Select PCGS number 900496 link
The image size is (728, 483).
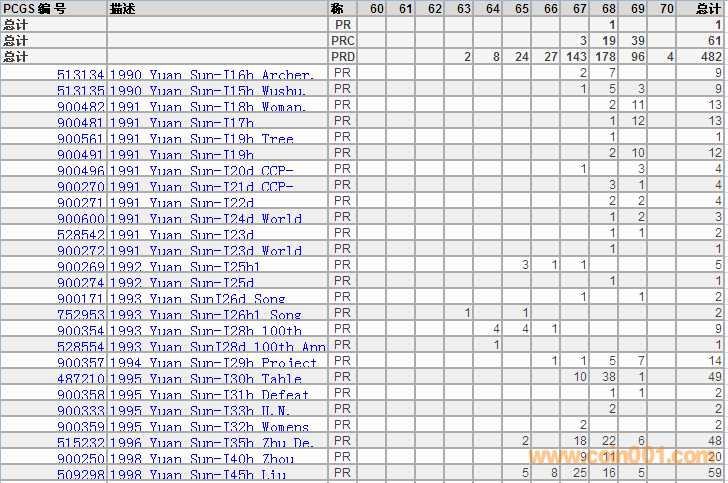pos(80,170)
